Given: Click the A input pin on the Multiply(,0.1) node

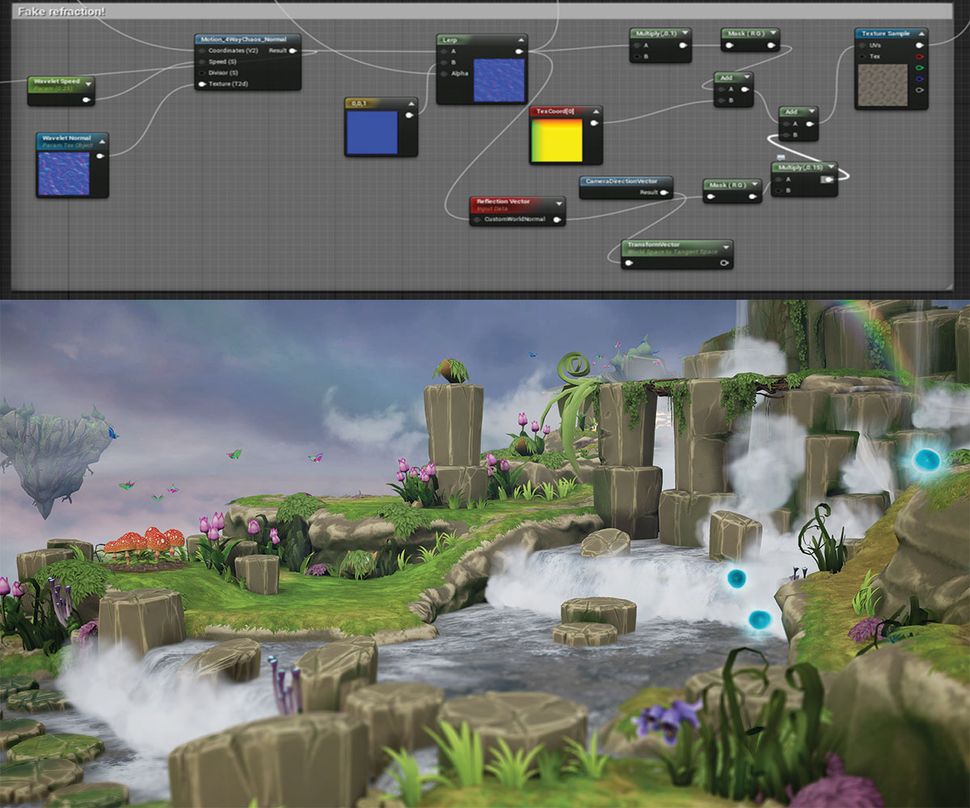Looking at the screenshot, I should point(637,44).
